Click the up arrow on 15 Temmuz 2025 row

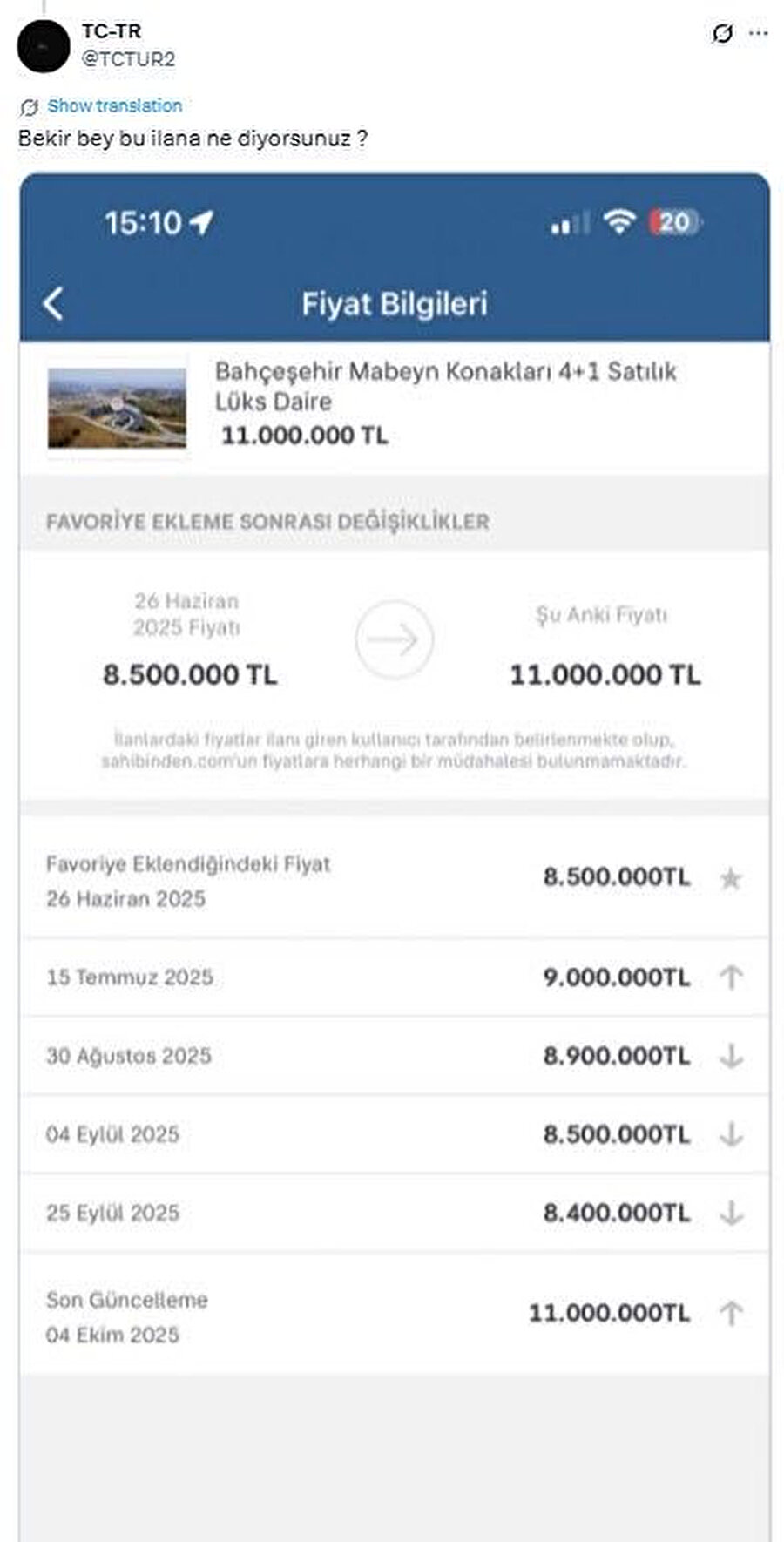731,977
